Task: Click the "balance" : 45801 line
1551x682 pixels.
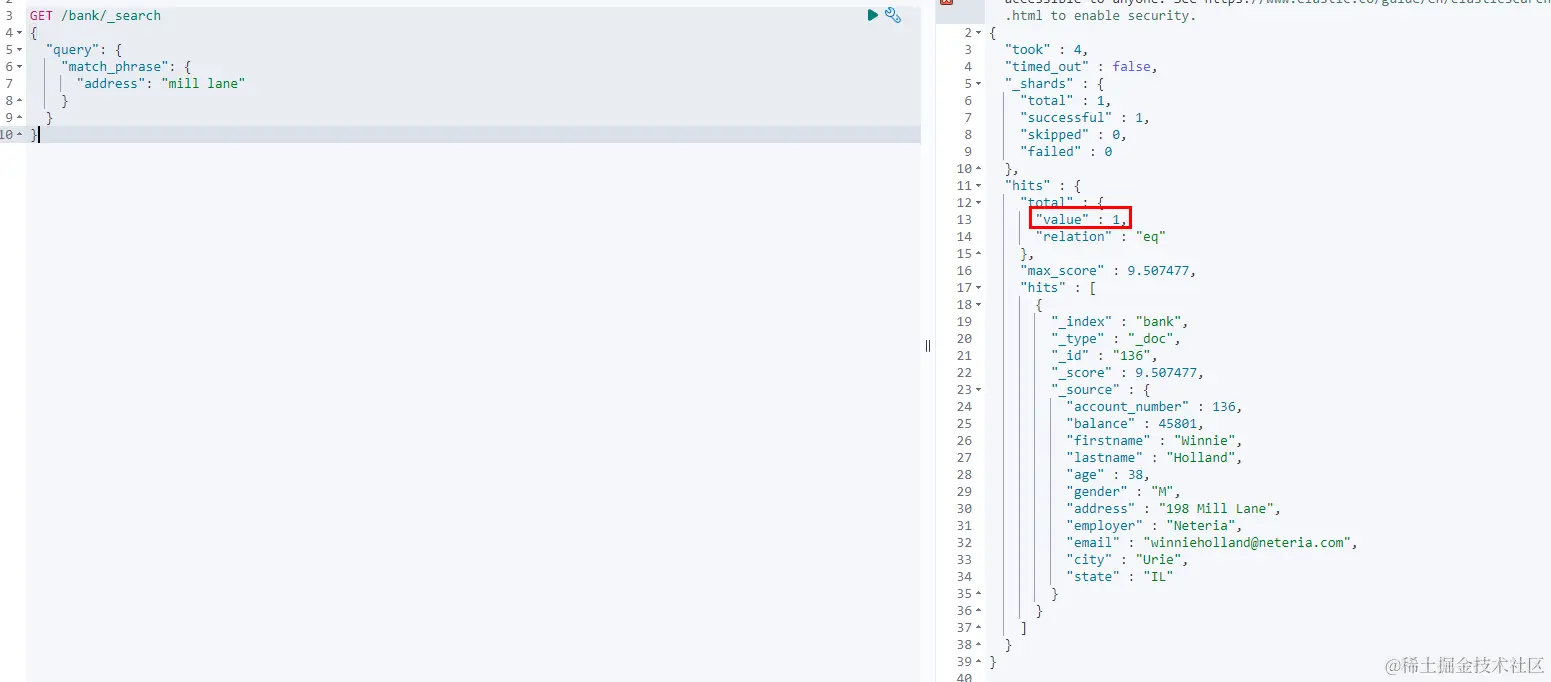Action: point(1136,424)
